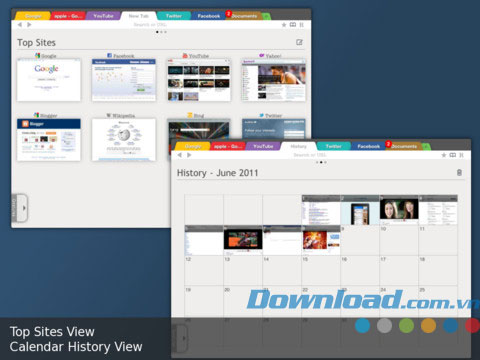This screenshot has height=360, width=480.
Task: Click the star bookmark icon in the Top Sites window
Action: click(x=284, y=25)
